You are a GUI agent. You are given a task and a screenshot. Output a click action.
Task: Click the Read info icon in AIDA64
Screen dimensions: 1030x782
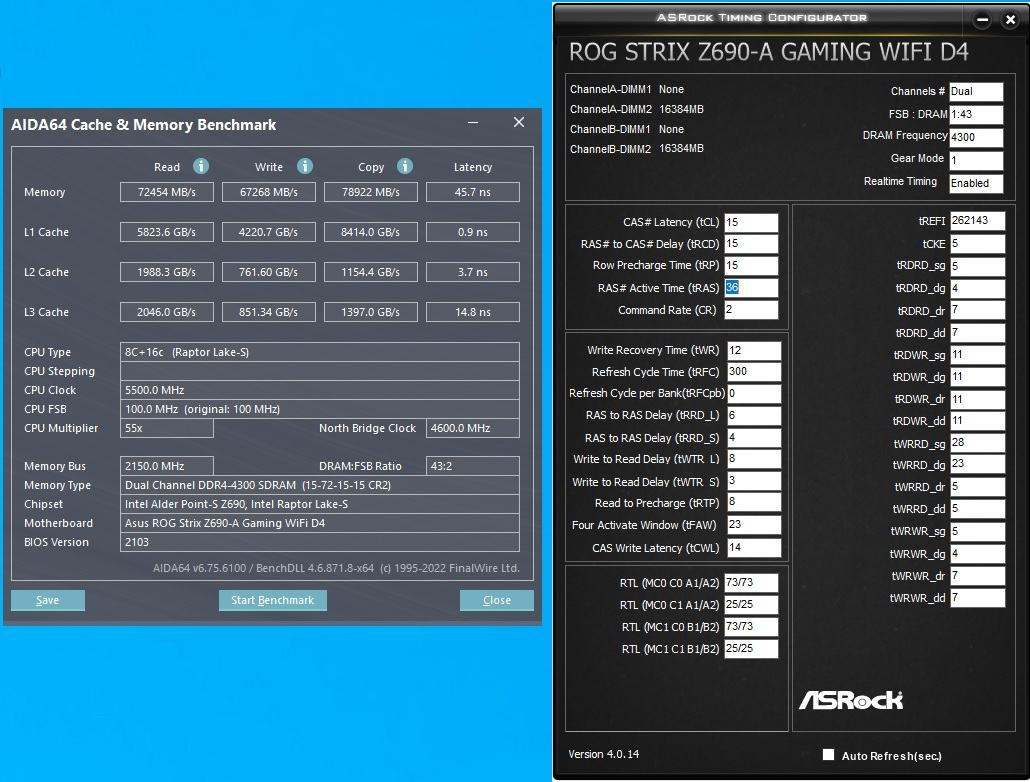(x=201, y=166)
